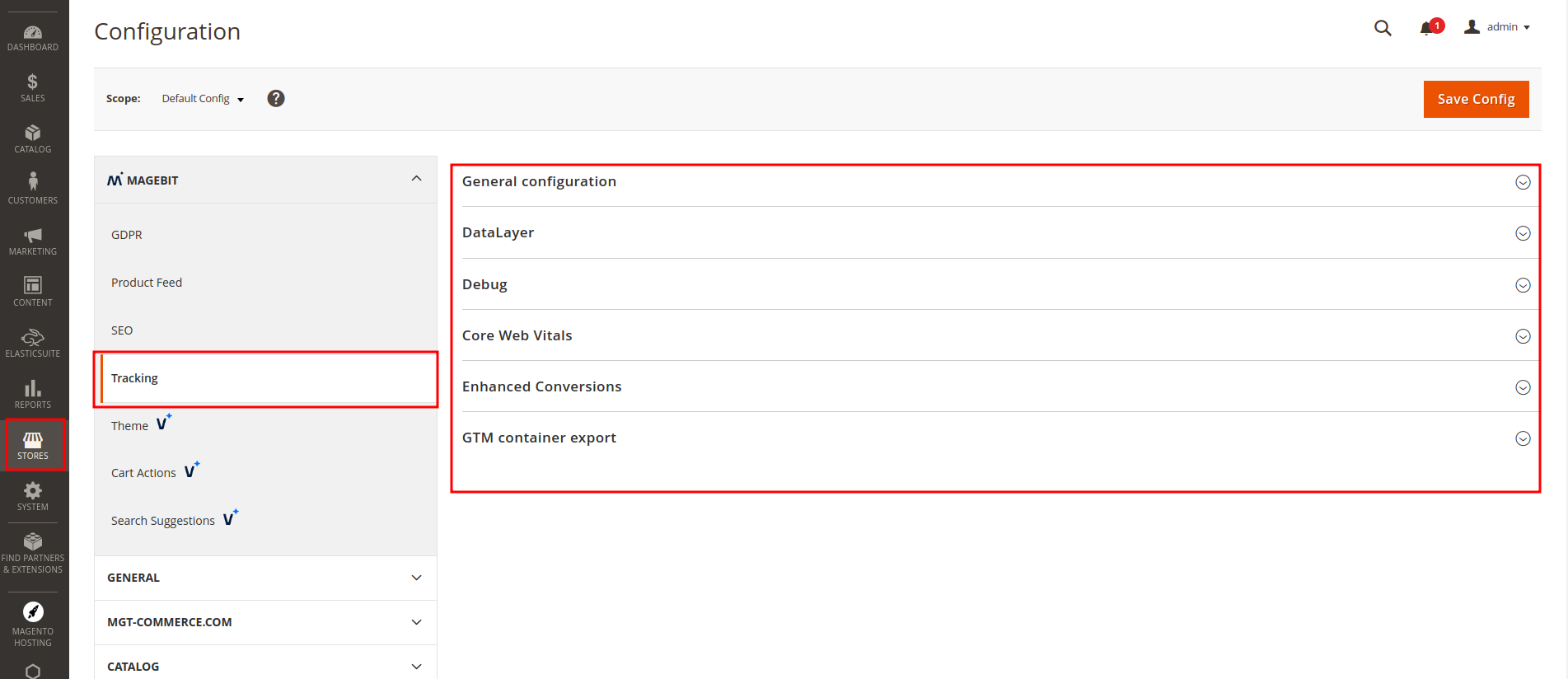Click the search magnifier icon
Image resolution: width=1568 pixels, height=679 pixels.
(1383, 28)
